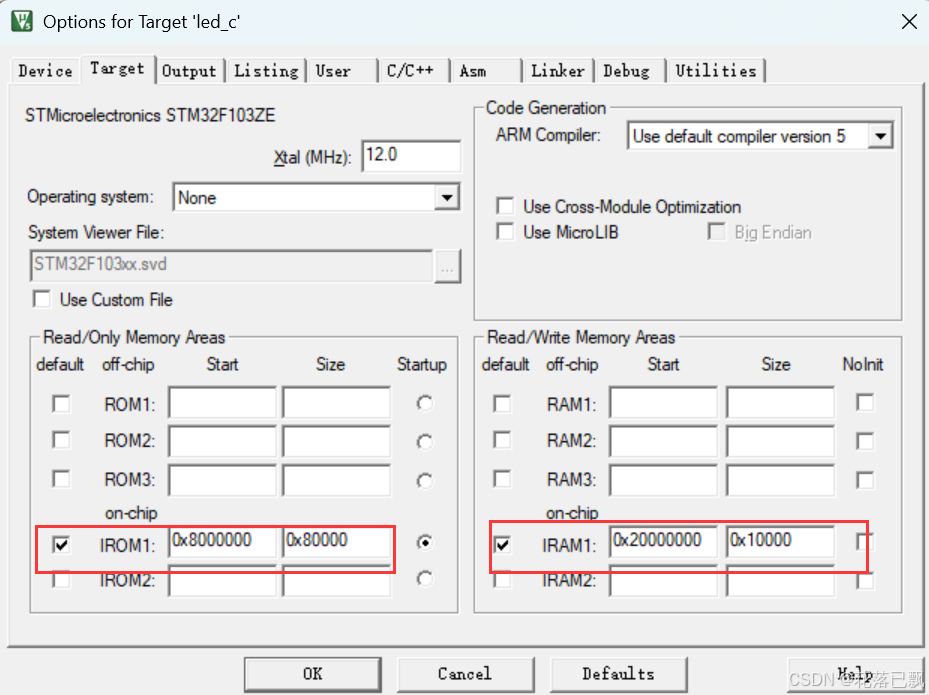
Task: Edit the IROM1 Start field 0x8000000
Action: [x=223, y=542]
